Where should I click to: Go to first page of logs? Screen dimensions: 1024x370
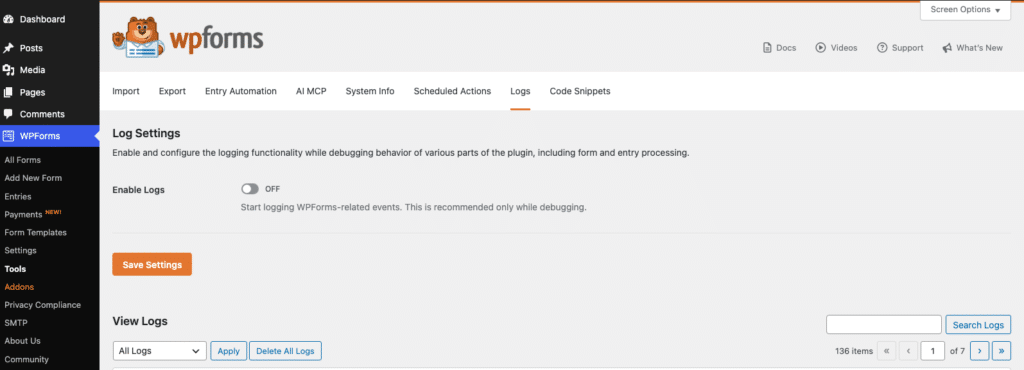tap(886, 351)
